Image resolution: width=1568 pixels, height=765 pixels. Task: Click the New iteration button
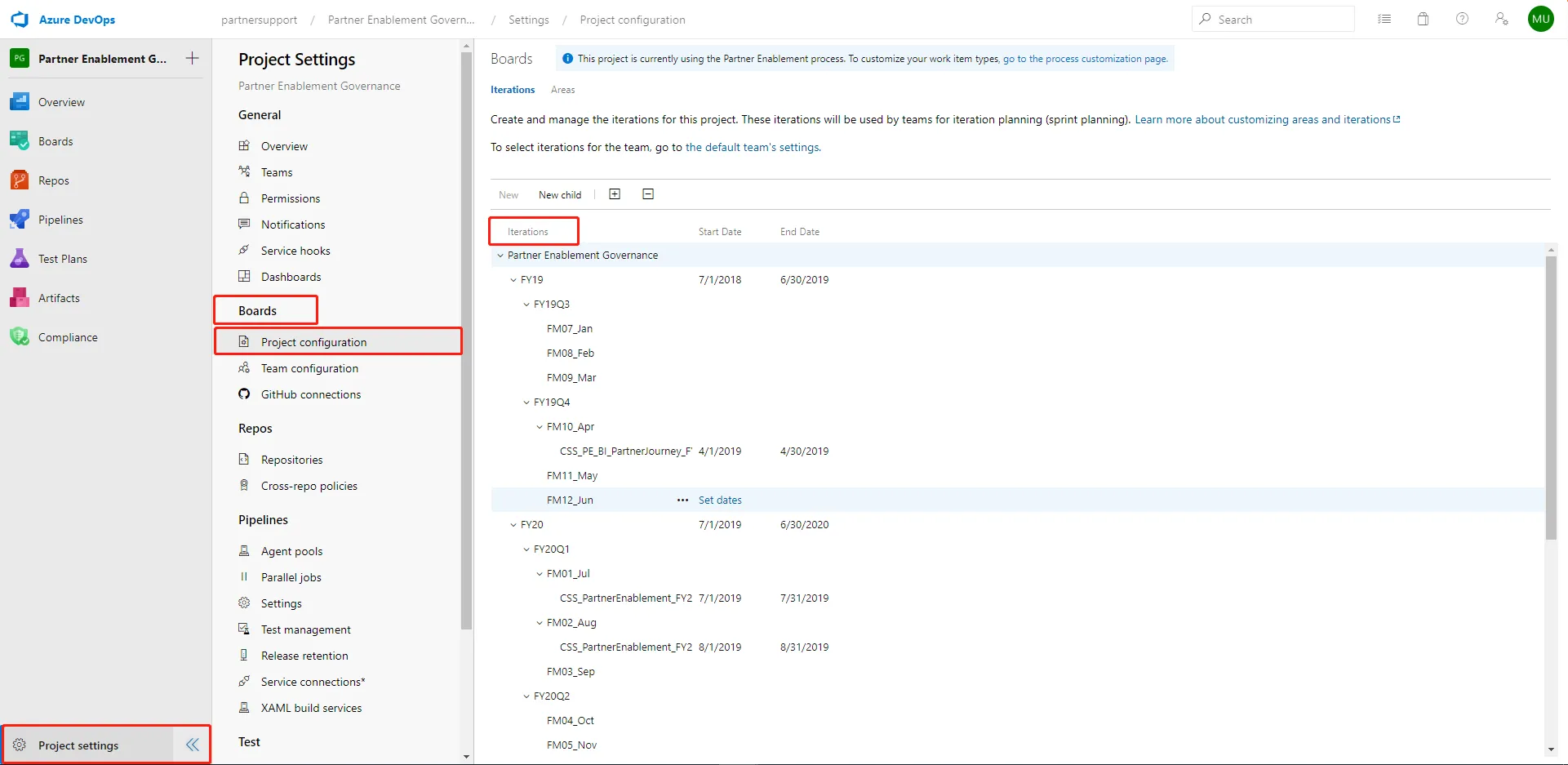point(509,194)
